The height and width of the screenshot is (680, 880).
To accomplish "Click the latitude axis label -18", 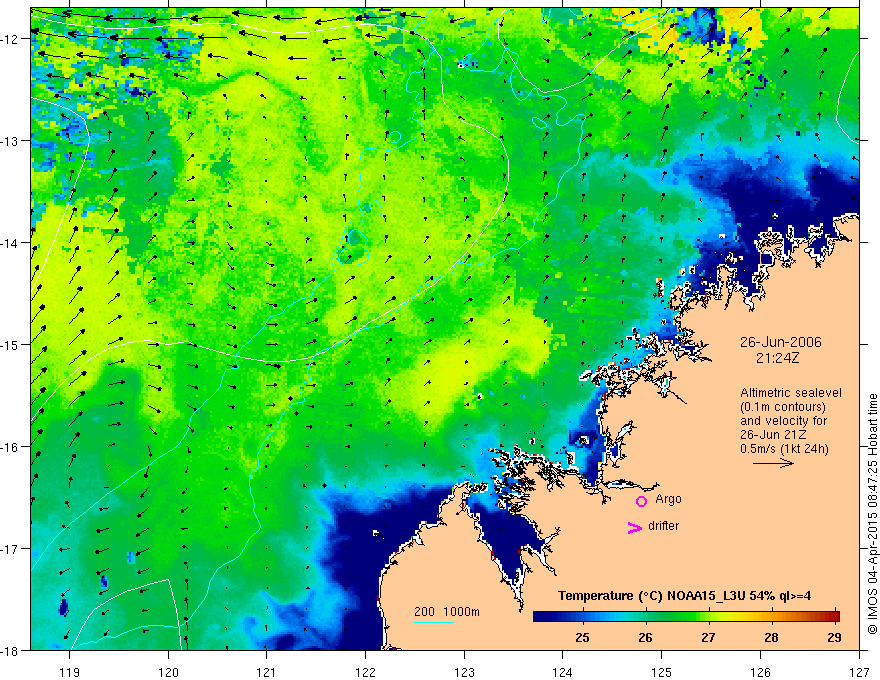I will (11, 650).
